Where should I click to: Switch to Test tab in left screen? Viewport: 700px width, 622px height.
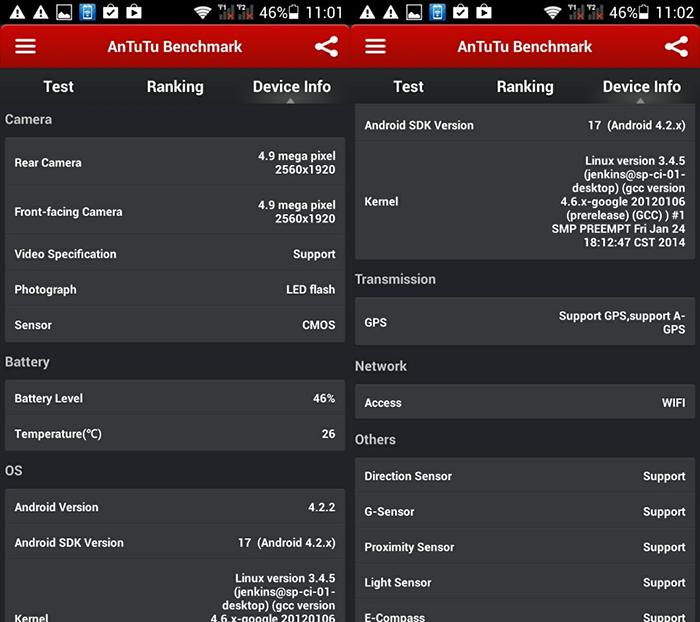pyautogui.click(x=58, y=87)
